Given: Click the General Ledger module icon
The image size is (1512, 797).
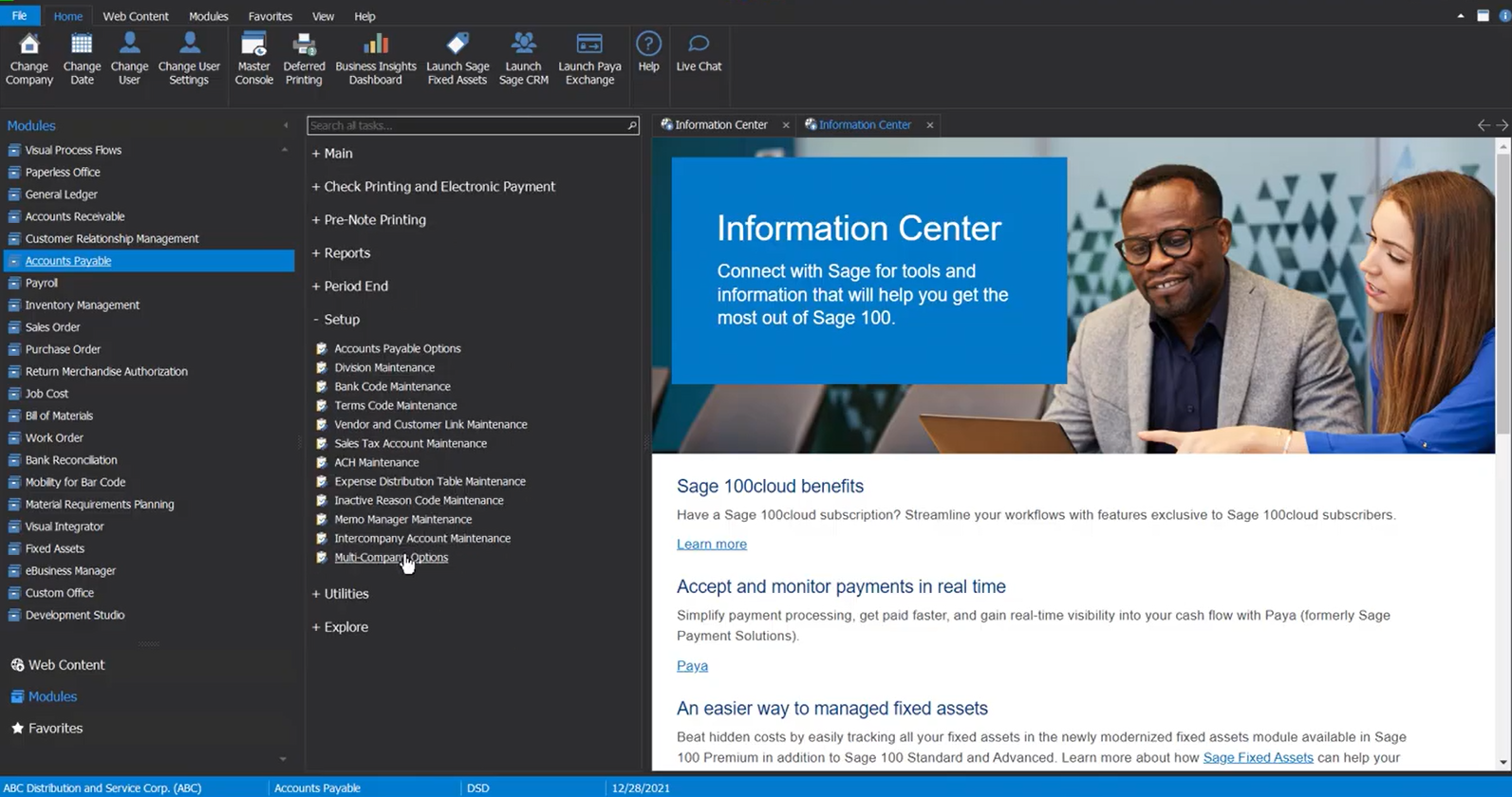Looking at the screenshot, I should coord(14,195).
